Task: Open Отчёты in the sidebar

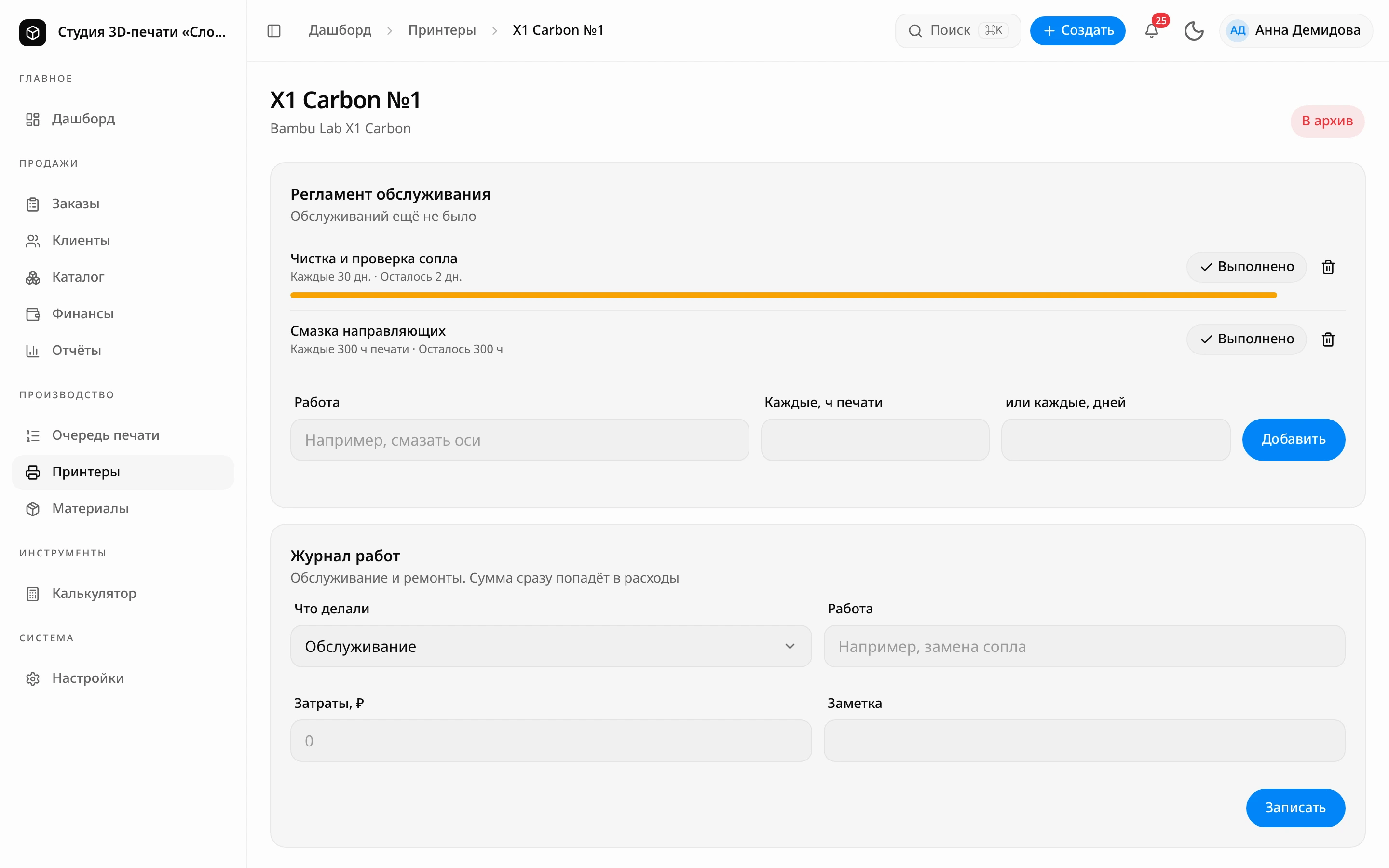Action: [123, 351]
